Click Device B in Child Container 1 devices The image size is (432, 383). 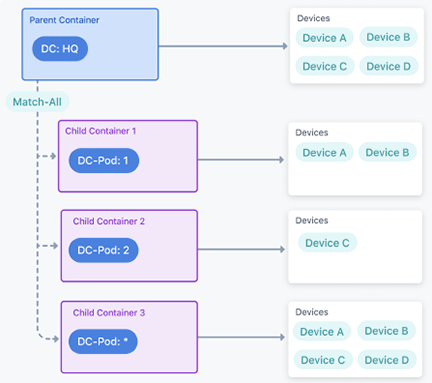click(x=387, y=152)
